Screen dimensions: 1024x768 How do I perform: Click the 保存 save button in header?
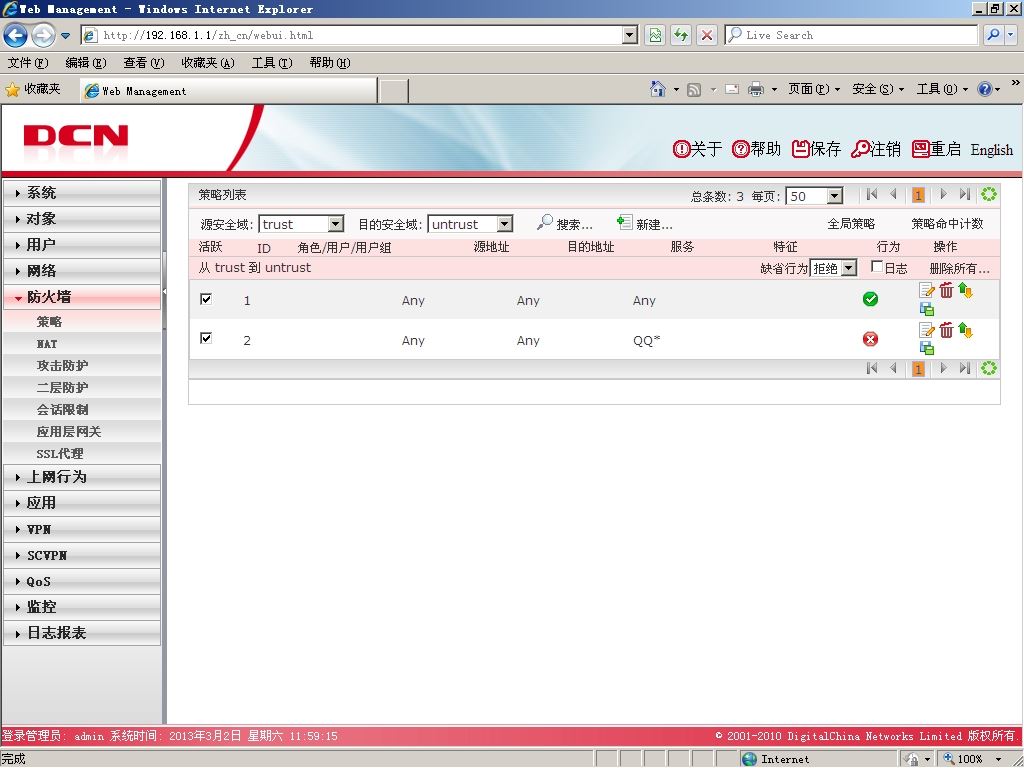tap(816, 149)
